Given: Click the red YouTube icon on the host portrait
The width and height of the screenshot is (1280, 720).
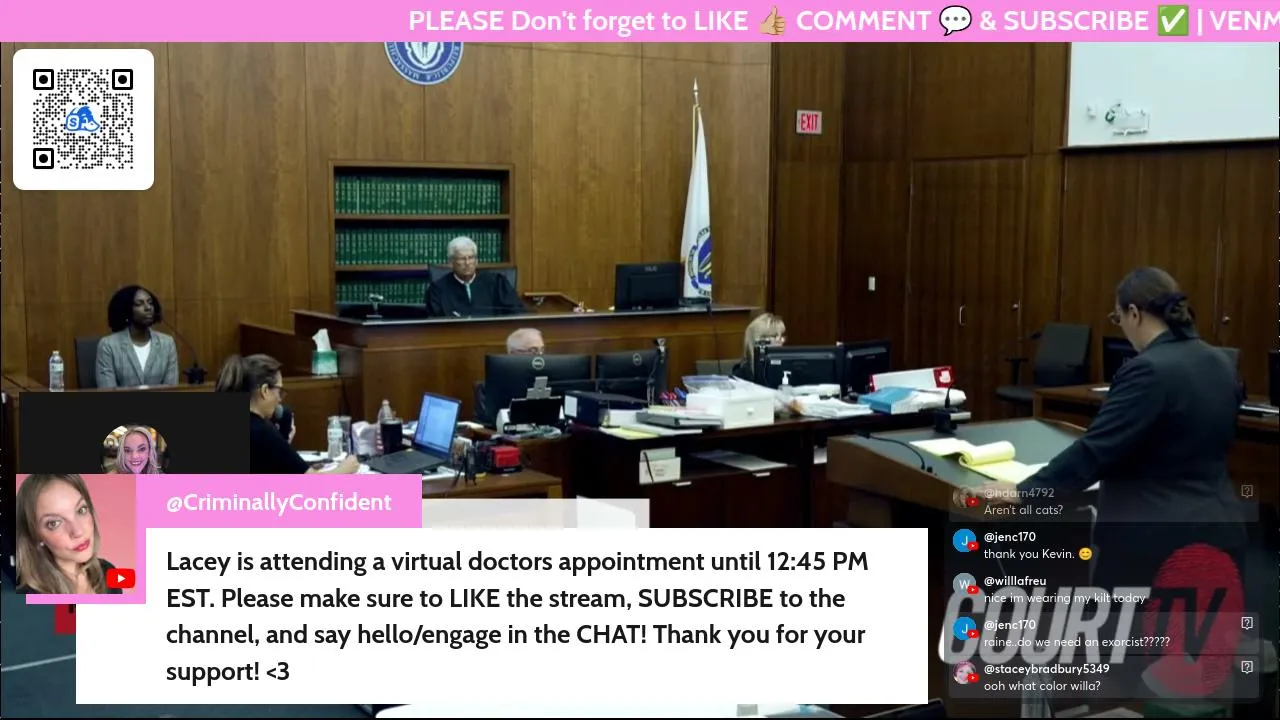Looking at the screenshot, I should [120, 578].
